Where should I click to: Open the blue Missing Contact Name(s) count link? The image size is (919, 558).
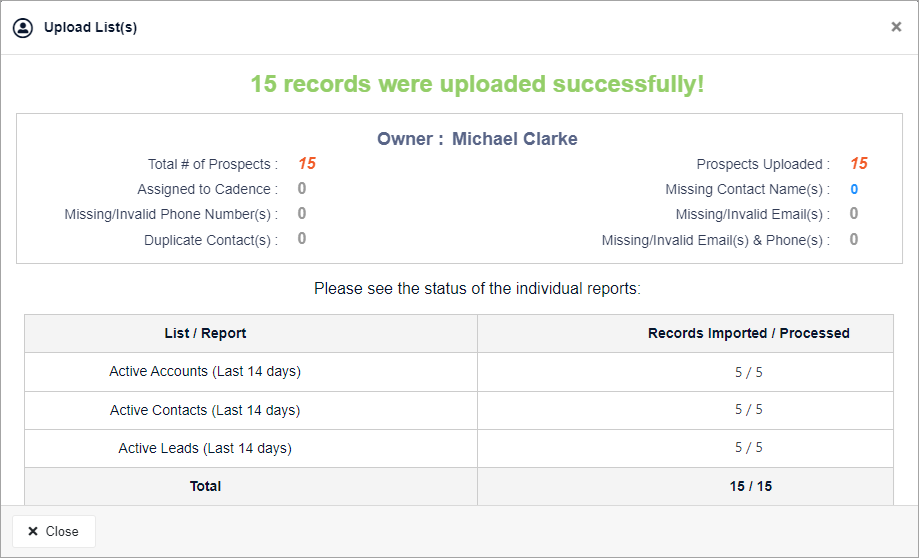point(854,189)
